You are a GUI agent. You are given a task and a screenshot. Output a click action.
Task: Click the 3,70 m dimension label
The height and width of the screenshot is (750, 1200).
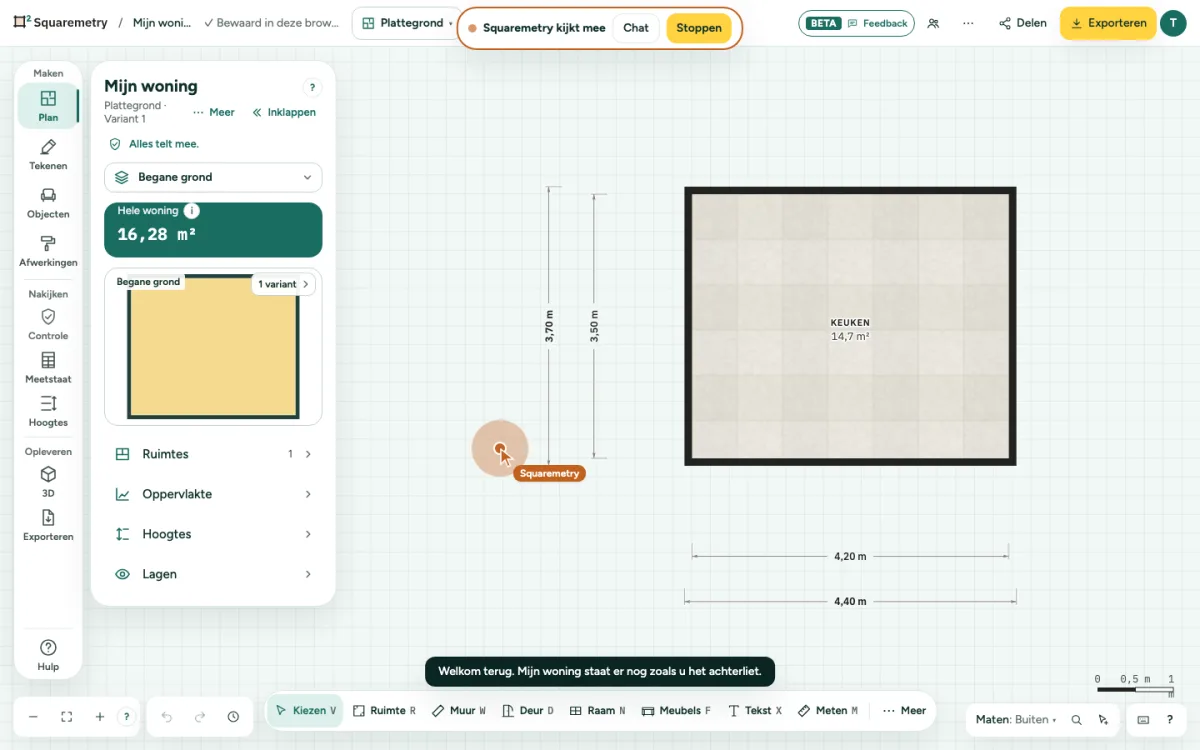tap(549, 327)
